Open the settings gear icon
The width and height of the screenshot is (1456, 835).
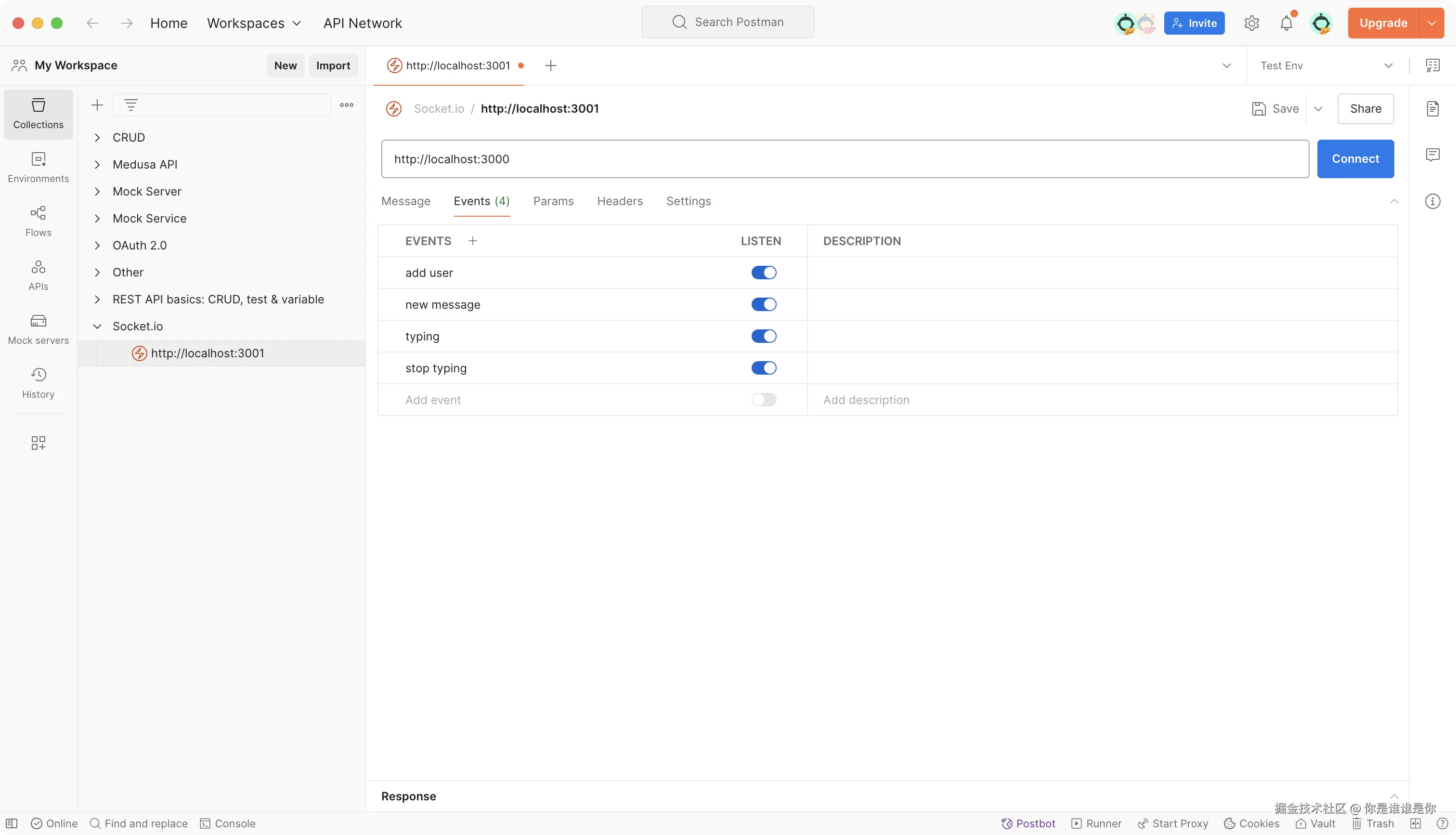[1251, 23]
